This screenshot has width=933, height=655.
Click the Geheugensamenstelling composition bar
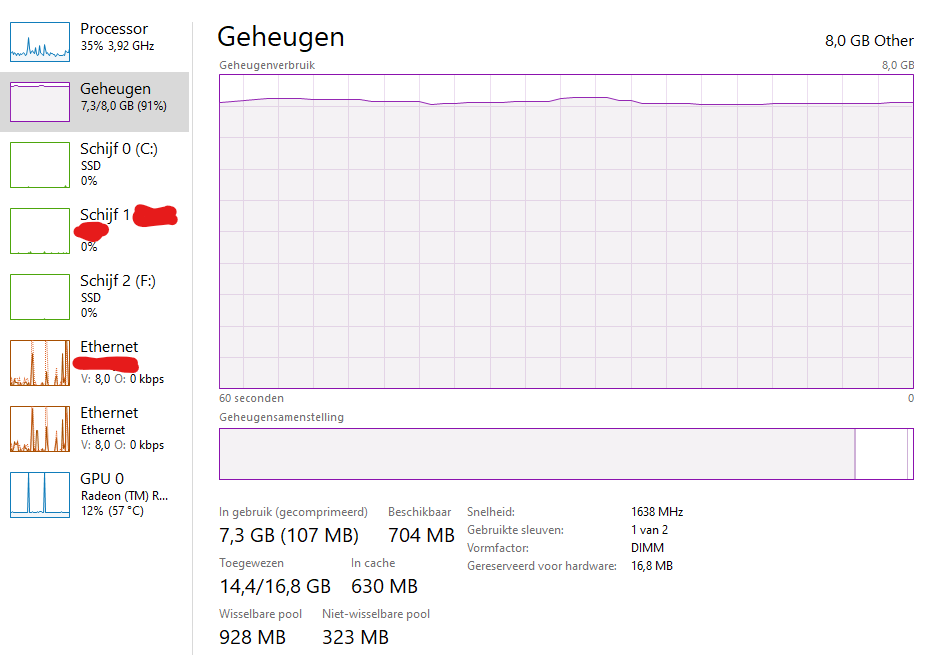[565, 453]
